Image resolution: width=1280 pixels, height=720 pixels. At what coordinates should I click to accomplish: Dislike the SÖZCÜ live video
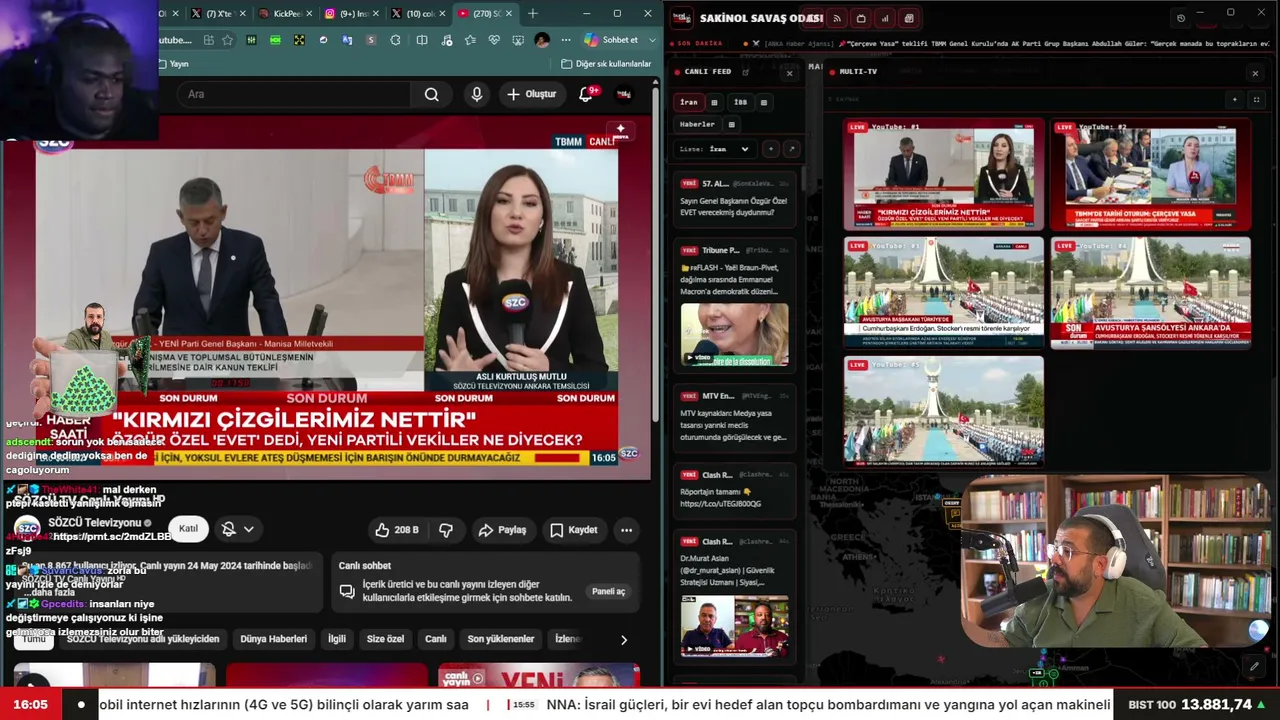pos(446,530)
